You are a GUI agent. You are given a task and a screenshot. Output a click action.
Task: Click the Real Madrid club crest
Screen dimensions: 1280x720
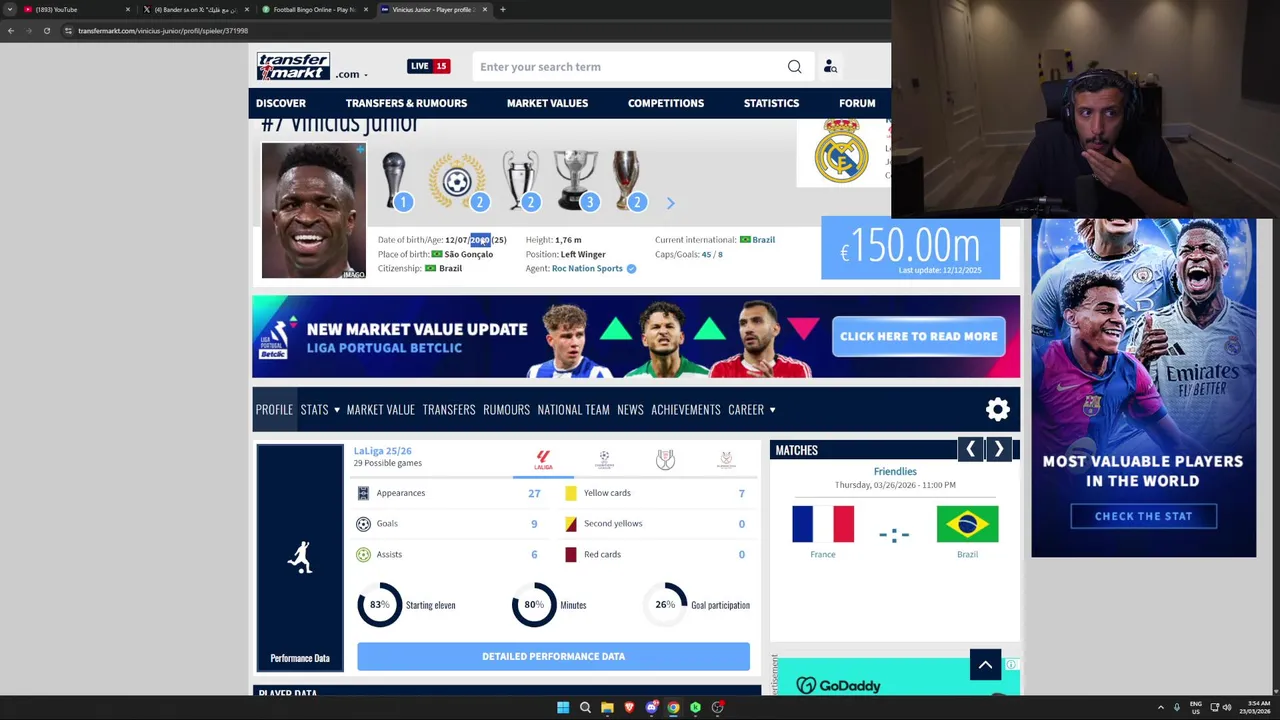841,151
